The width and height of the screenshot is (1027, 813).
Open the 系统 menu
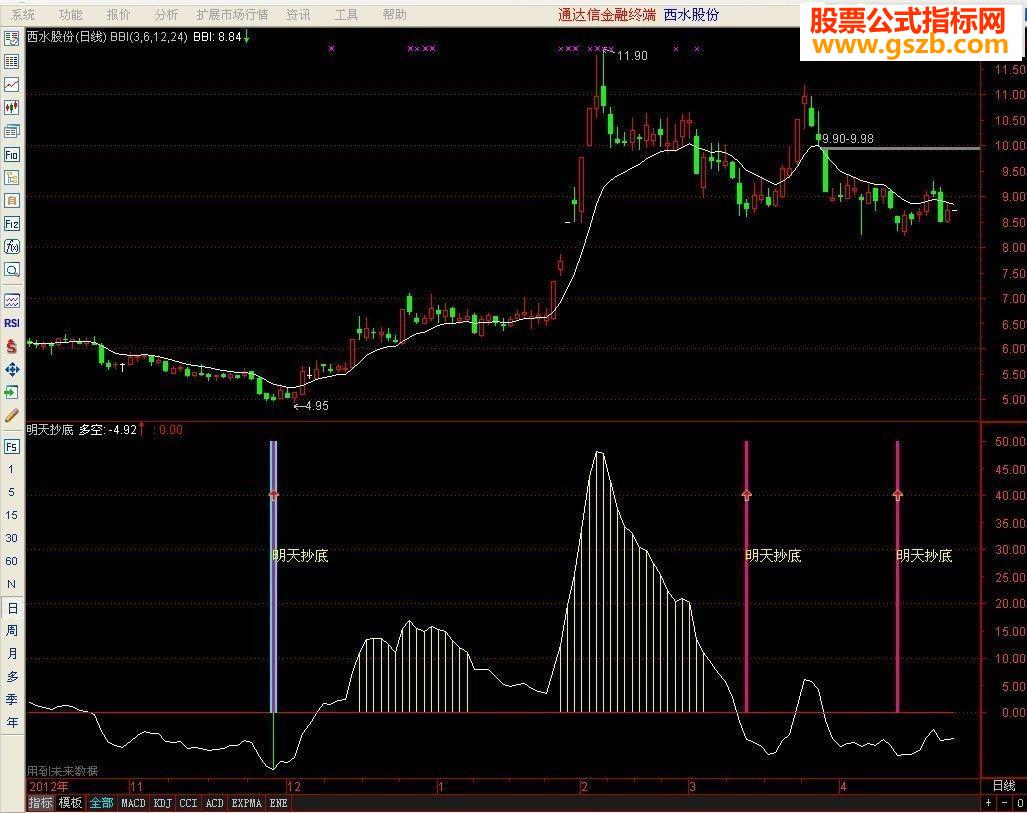23,14
